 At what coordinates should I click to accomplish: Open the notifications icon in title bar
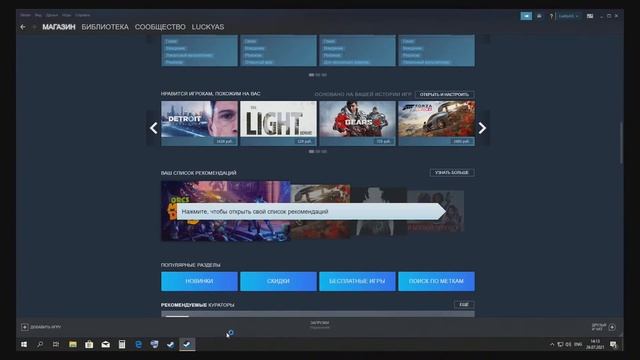pos(539,16)
